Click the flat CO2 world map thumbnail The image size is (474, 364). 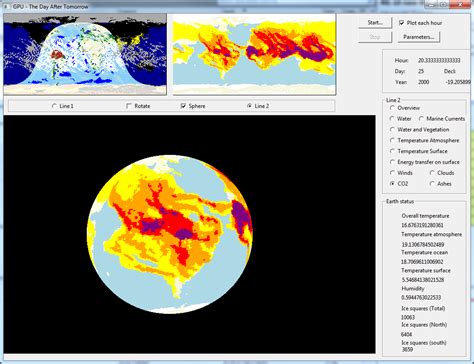(x=254, y=55)
